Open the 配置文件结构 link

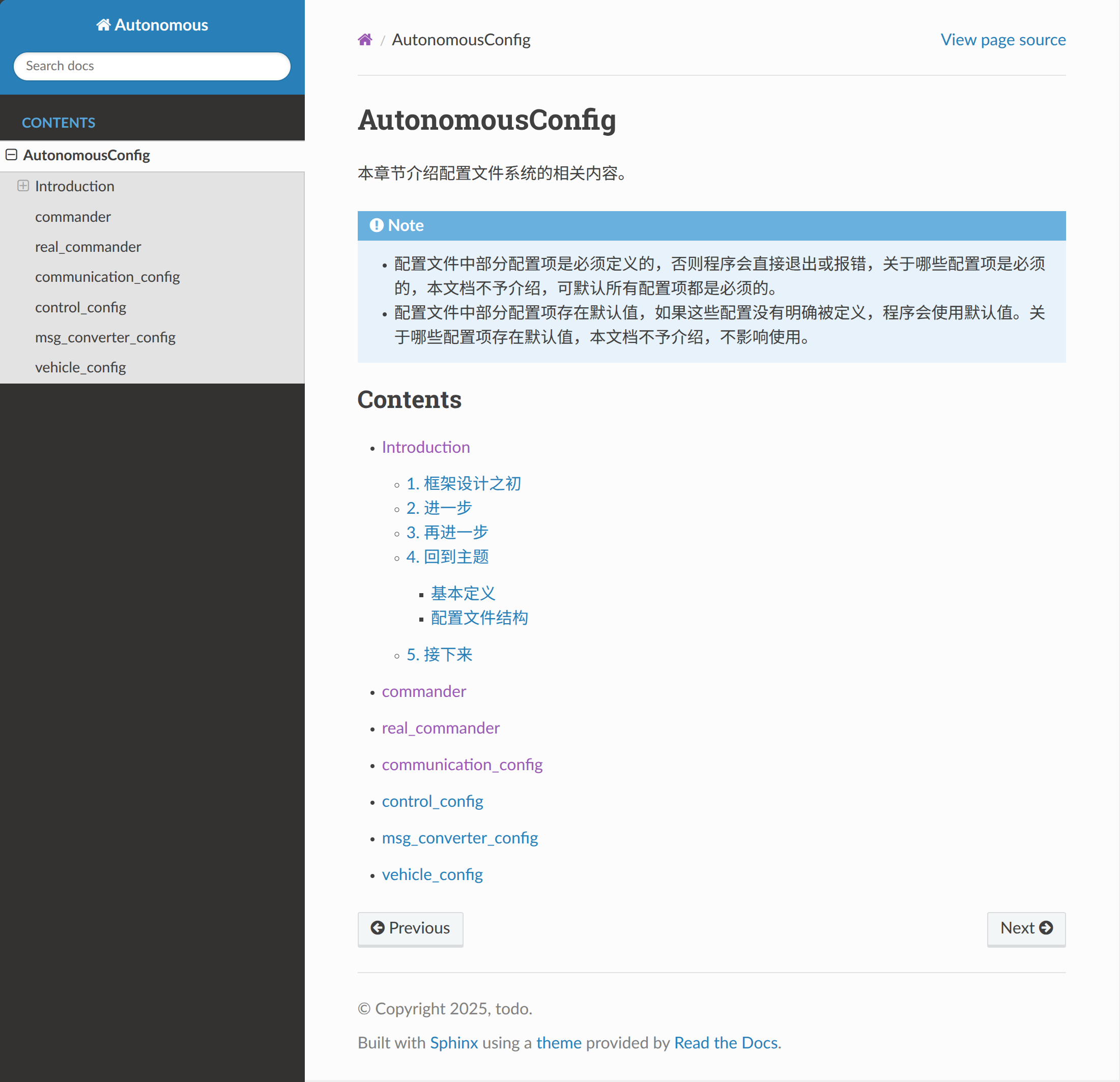click(x=479, y=618)
